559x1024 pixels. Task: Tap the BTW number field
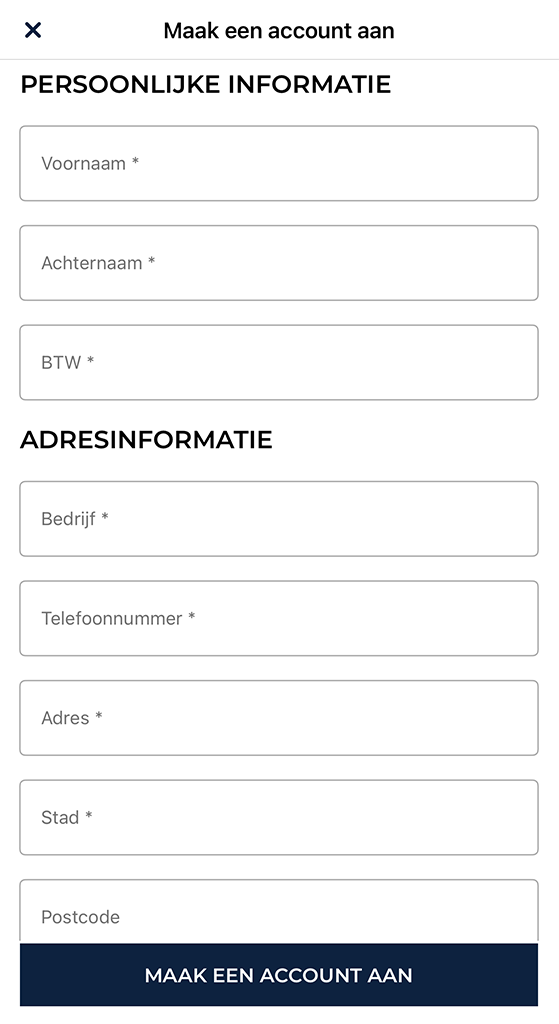tap(279, 362)
